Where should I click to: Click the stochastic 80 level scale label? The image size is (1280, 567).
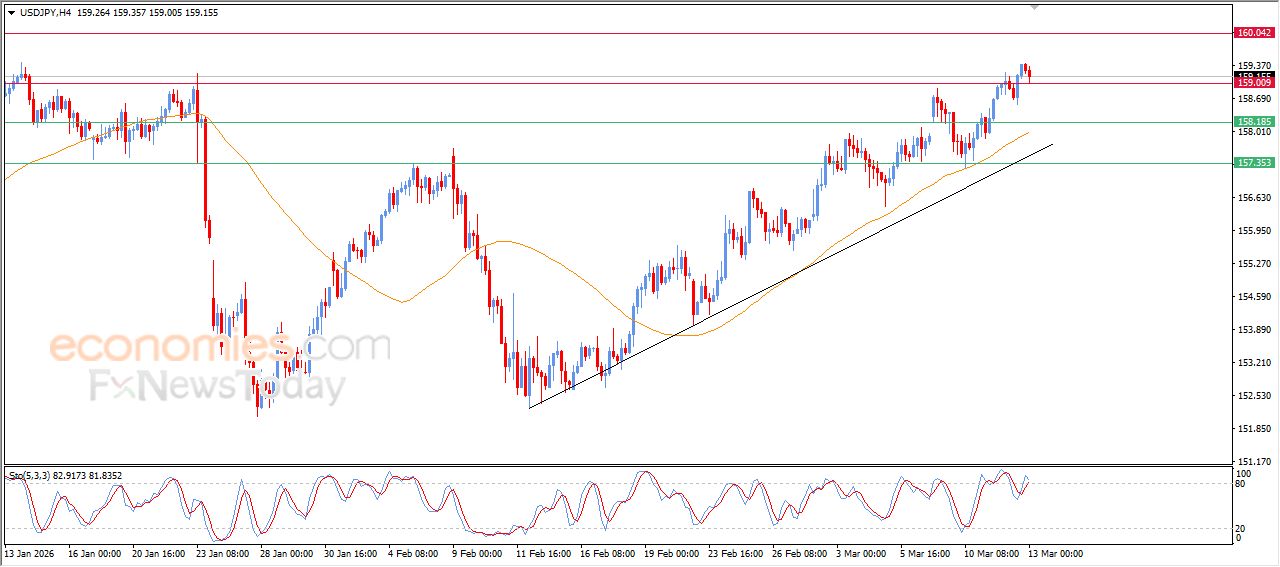[1241, 484]
